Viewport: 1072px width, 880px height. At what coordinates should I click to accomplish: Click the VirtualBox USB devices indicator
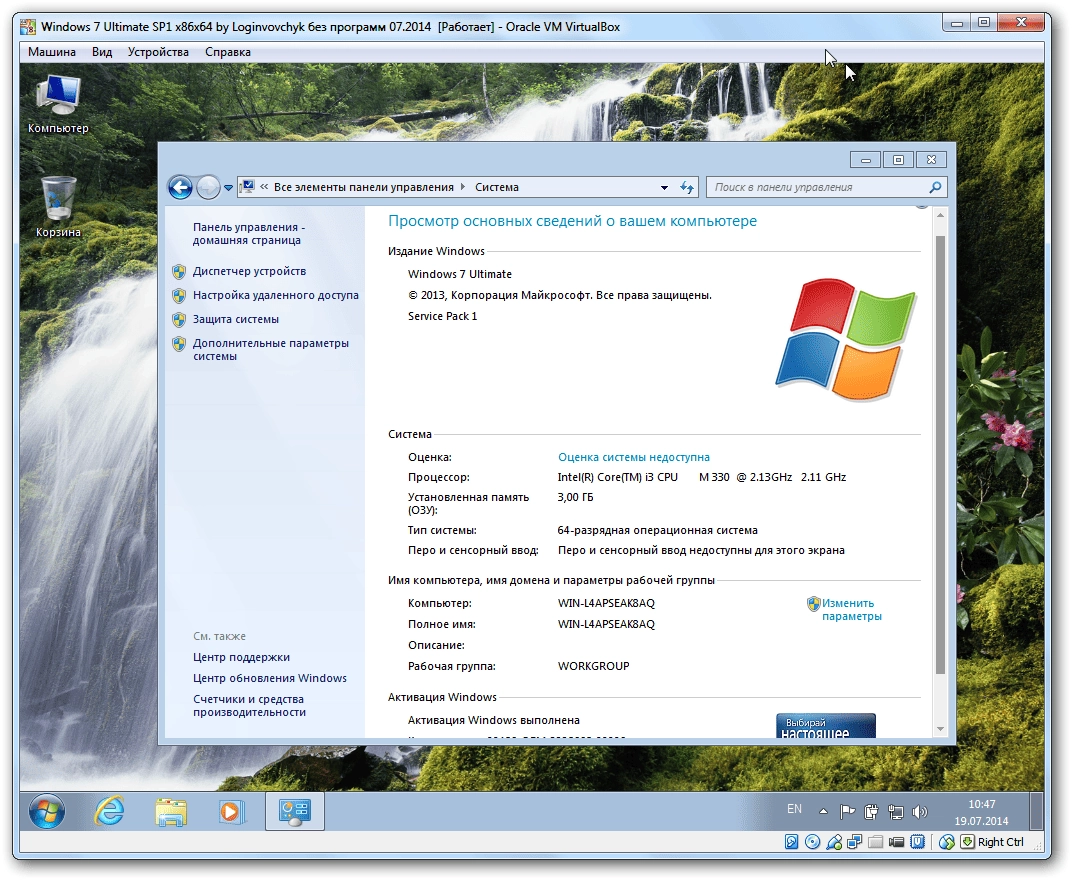833,842
